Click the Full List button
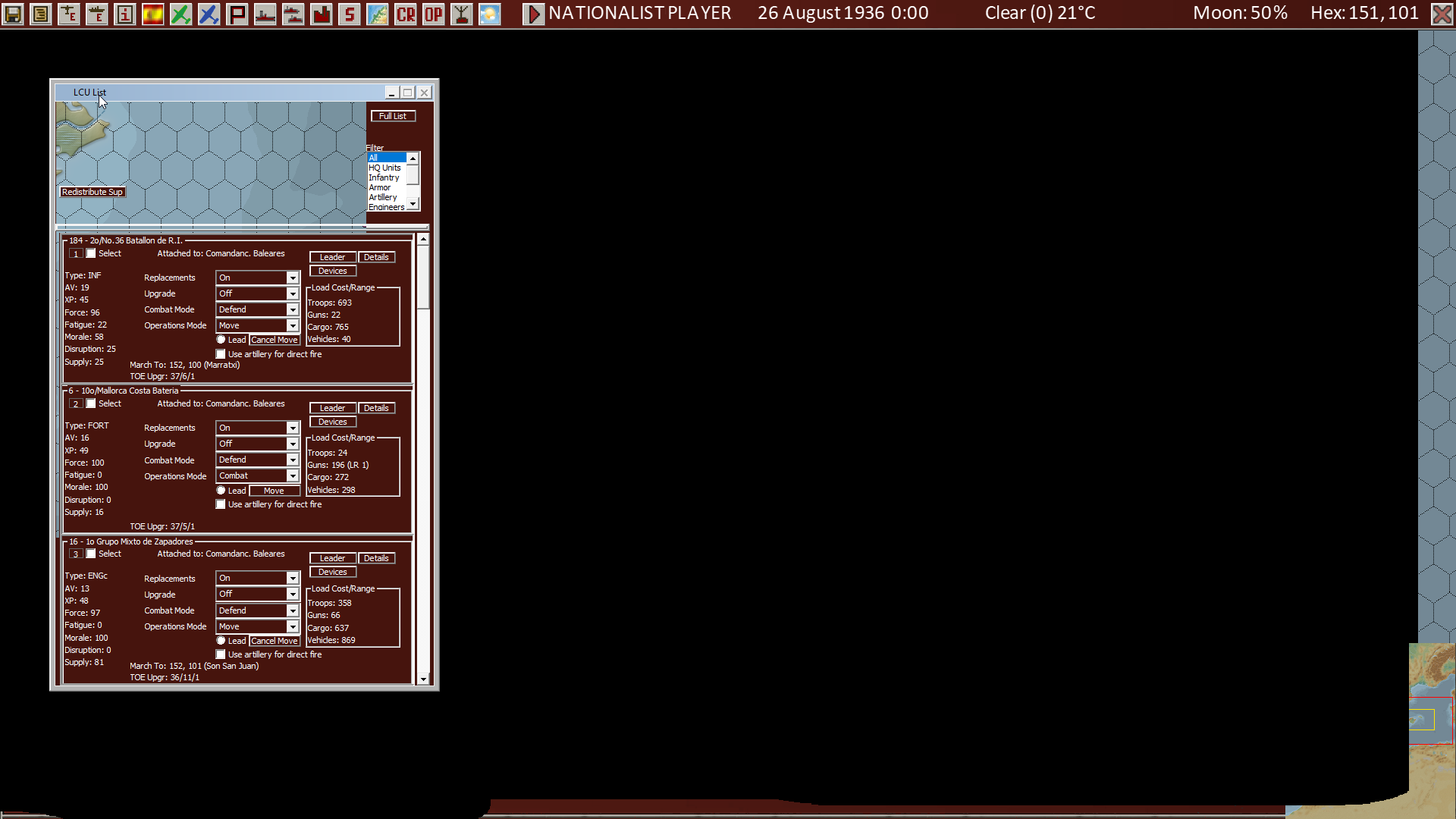 pos(393,115)
